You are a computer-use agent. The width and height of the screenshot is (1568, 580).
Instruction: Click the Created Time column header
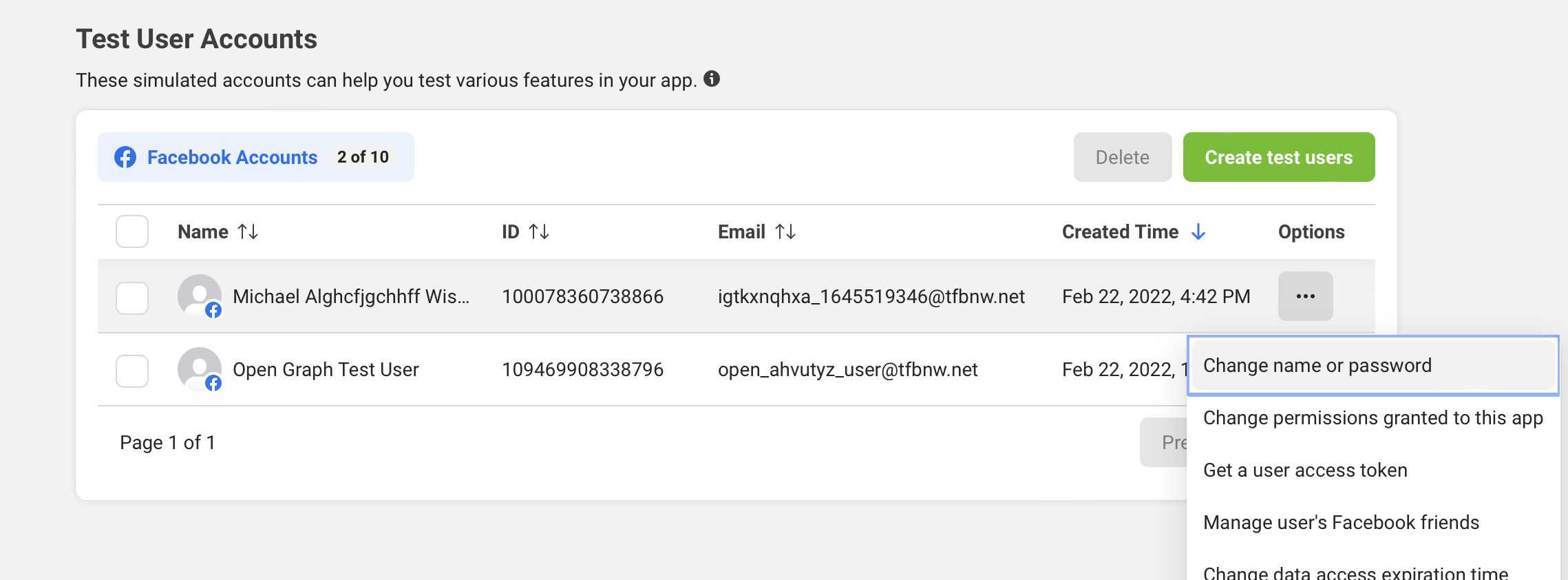(1120, 232)
